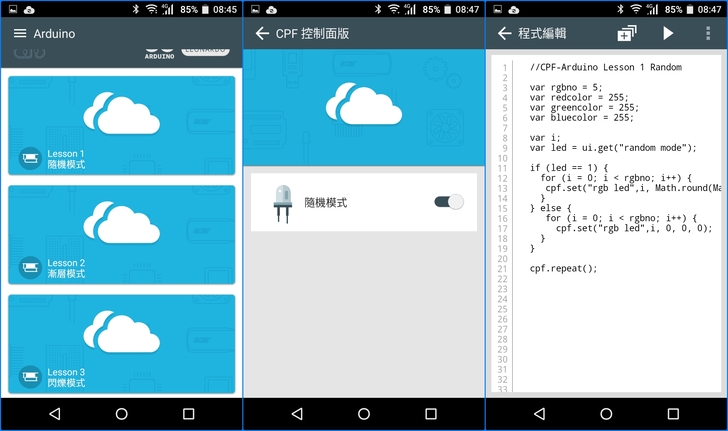Open the Lesson 1 隨機模式 card
This screenshot has width=728, height=431.
click(122, 126)
